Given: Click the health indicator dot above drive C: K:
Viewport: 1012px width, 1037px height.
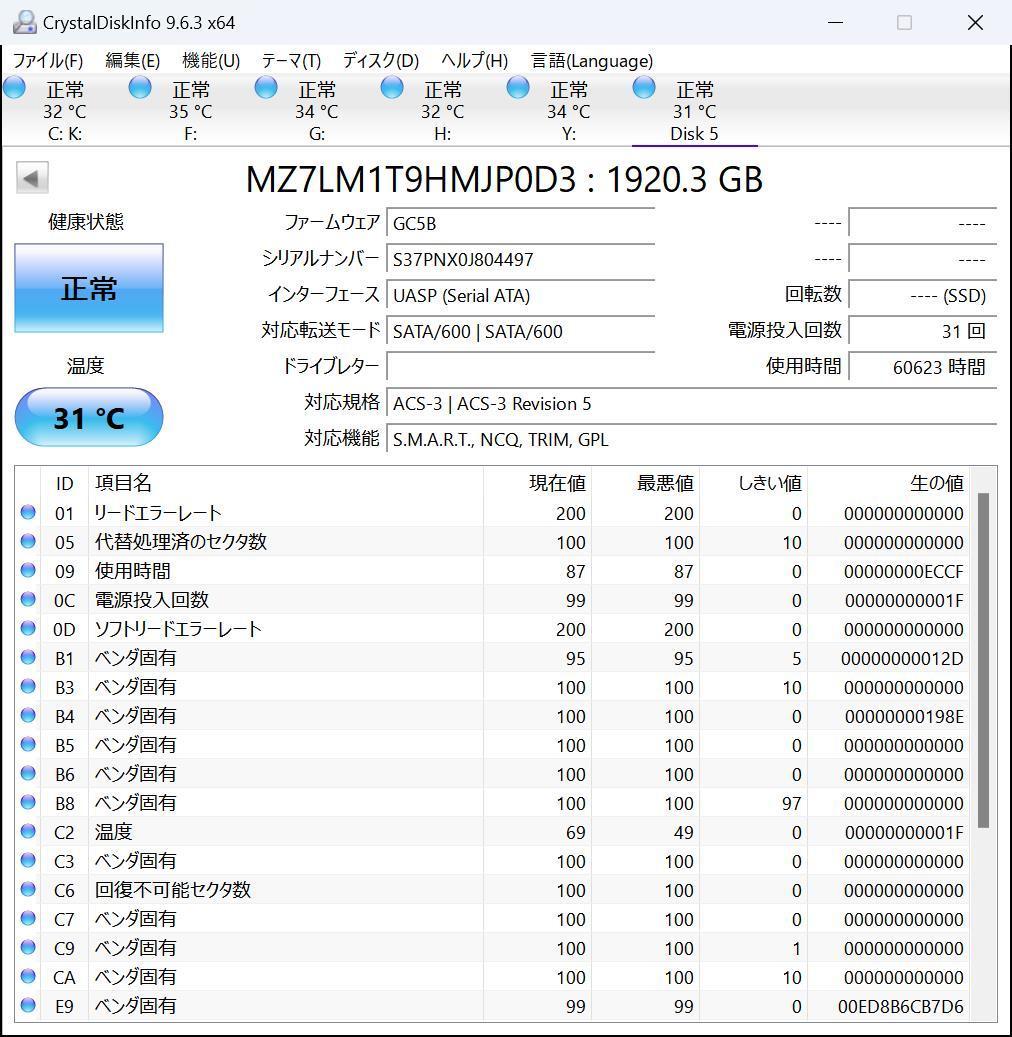Looking at the screenshot, I should [14, 87].
